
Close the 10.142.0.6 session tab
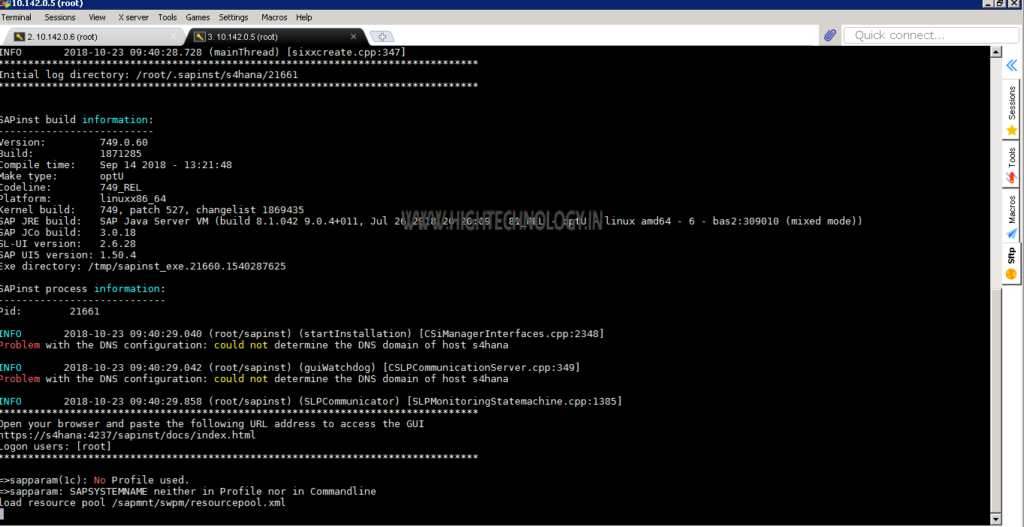pos(173,37)
